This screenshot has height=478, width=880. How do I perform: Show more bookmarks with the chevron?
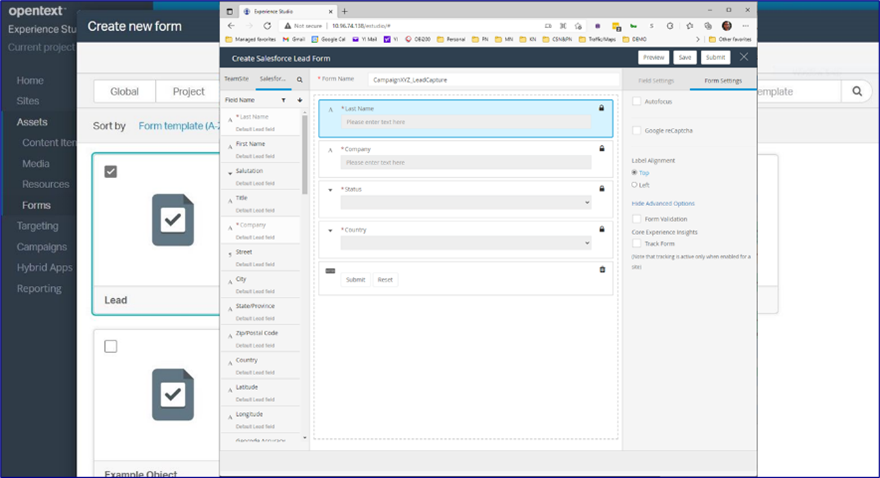coord(698,39)
